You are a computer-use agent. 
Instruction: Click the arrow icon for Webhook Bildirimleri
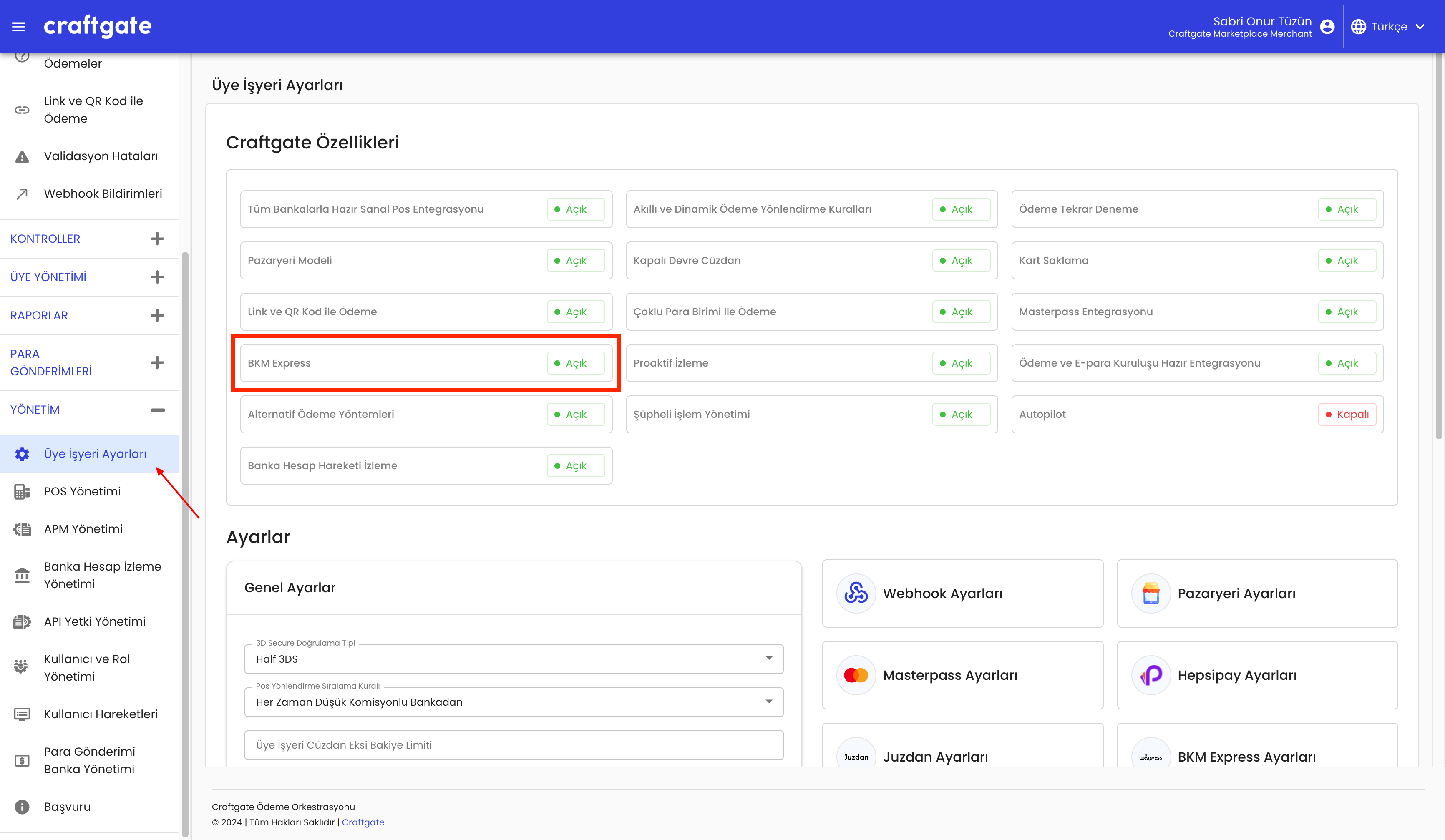tap(22, 194)
